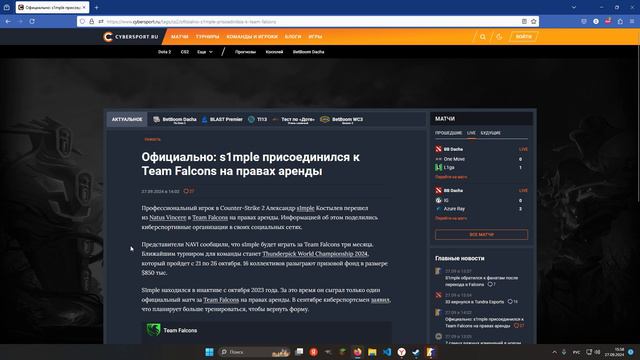Viewport: 640px width, 360px height.
Task: Click the site lock security icon
Action: (x=91, y=21)
